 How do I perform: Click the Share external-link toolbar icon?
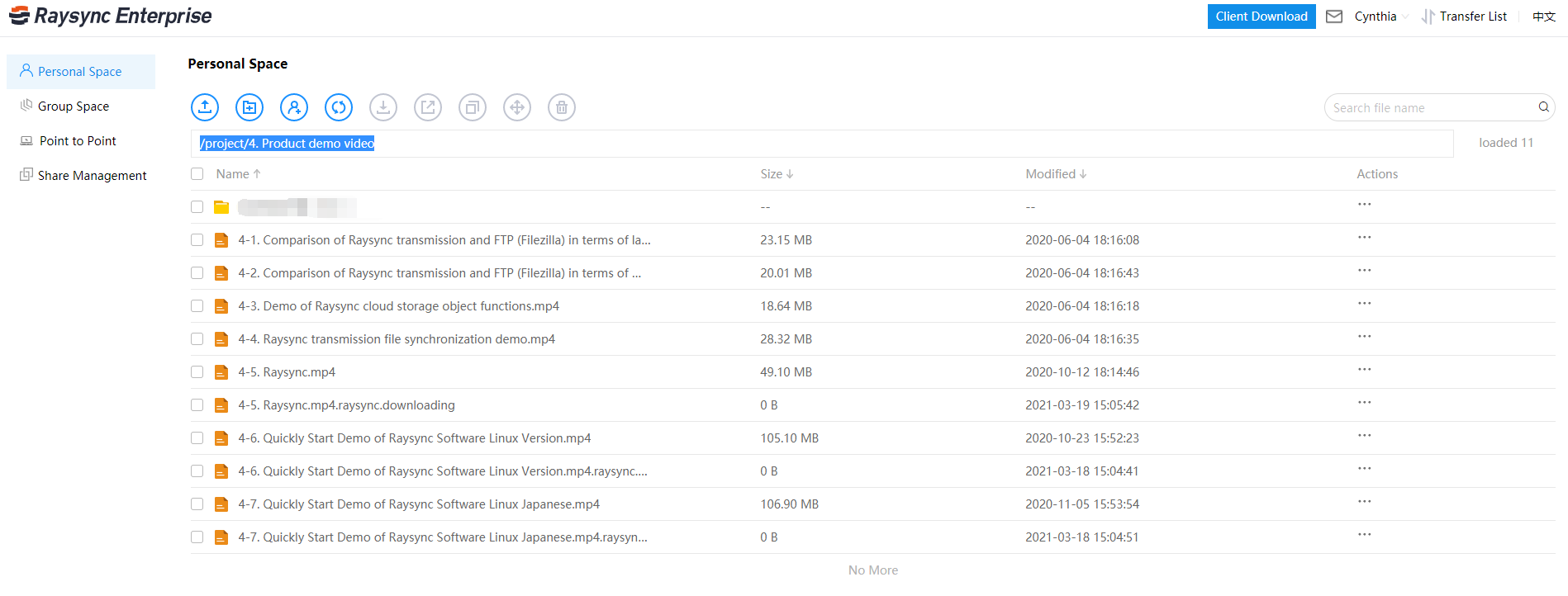coord(428,107)
